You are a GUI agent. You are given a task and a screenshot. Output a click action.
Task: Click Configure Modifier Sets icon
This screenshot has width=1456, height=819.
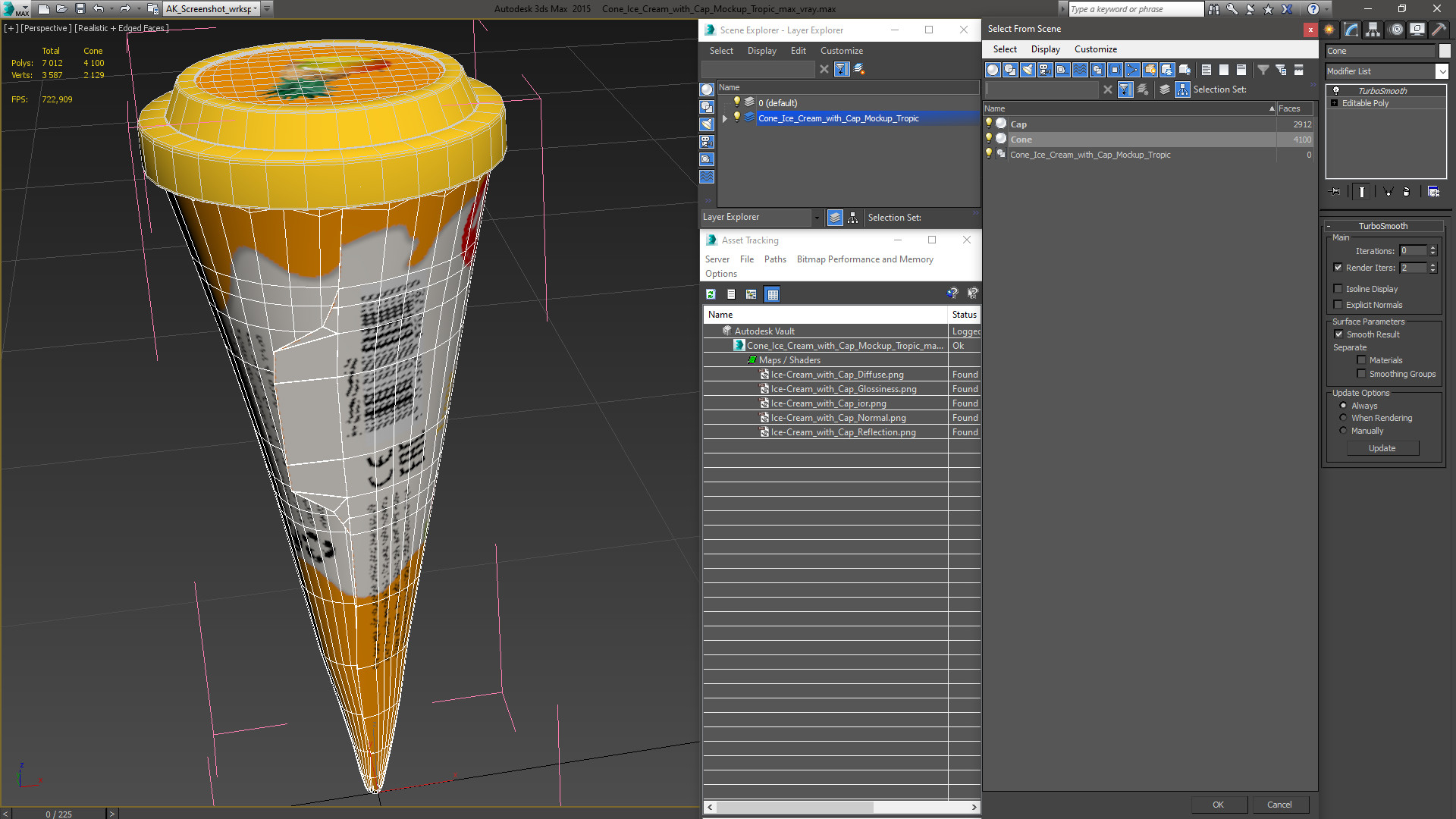pyautogui.click(x=1433, y=192)
